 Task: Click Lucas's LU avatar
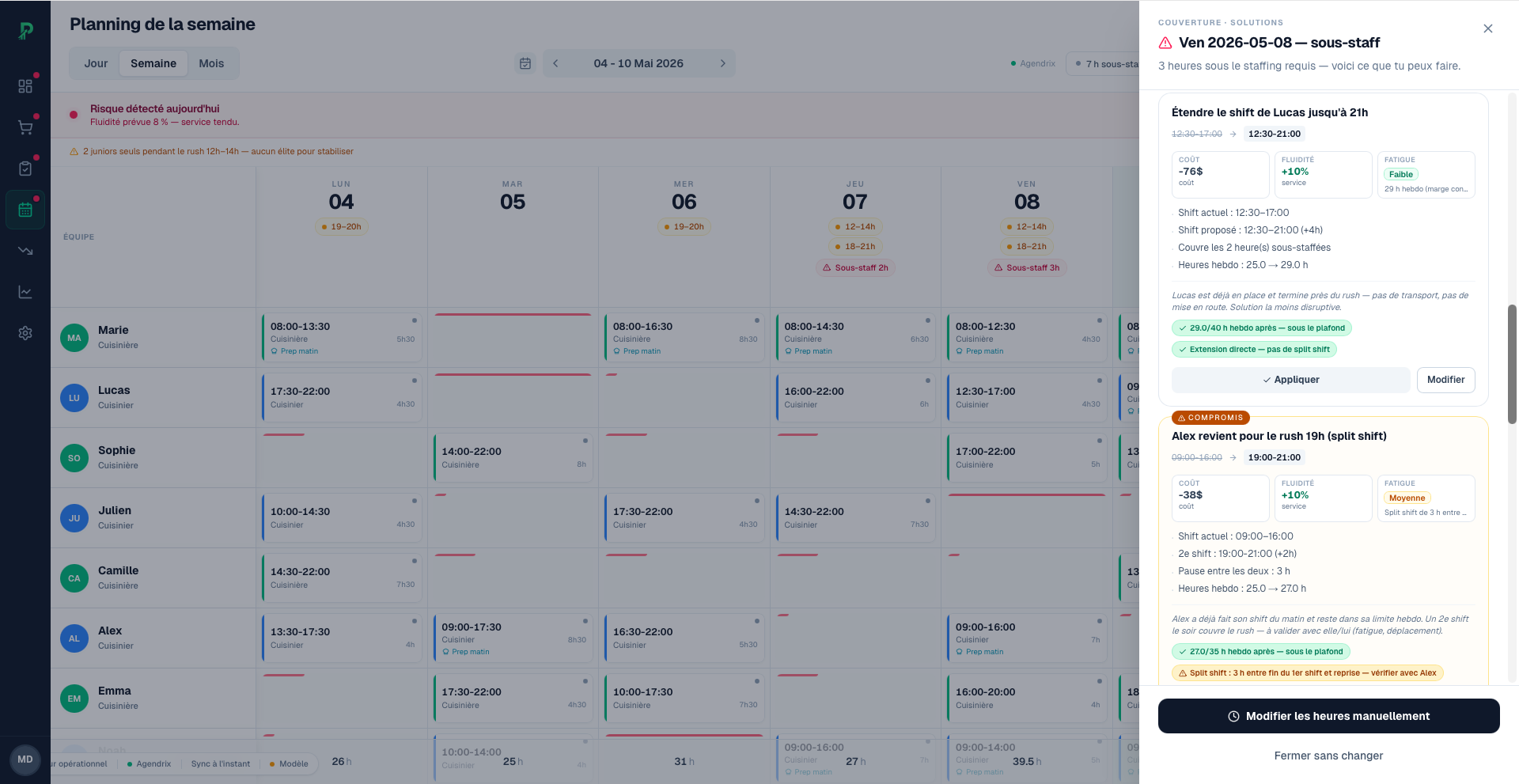(x=74, y=398)
